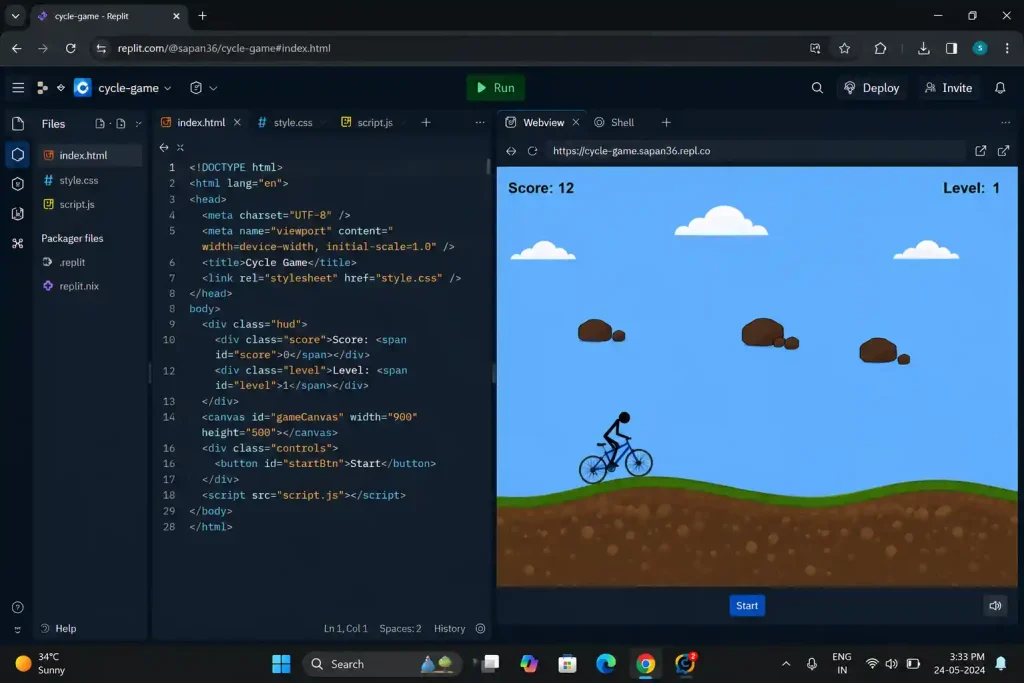
Task: Expand the sidebar bottom chevron
Action: pos(18,630)
